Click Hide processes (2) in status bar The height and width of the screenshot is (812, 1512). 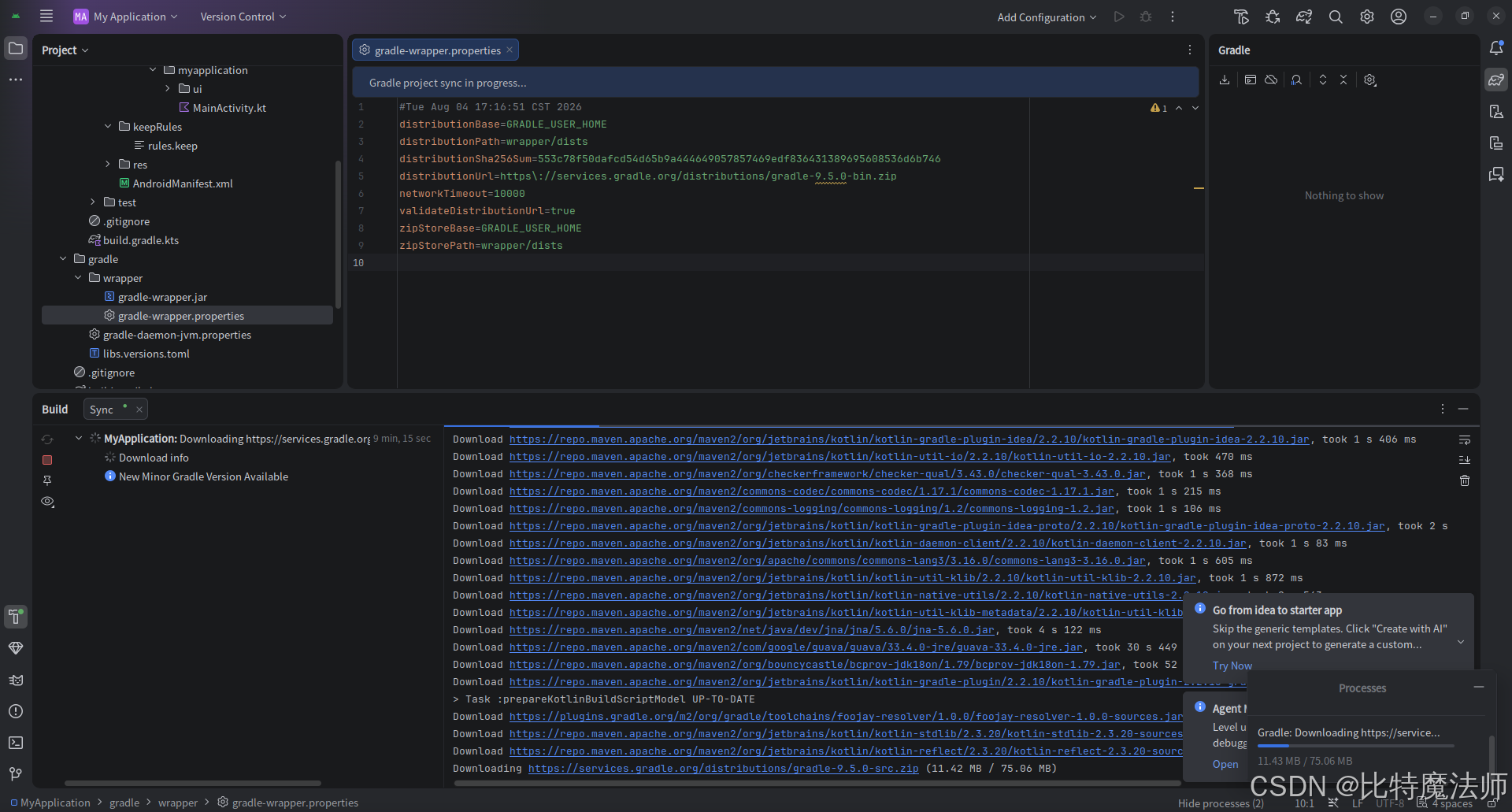point(1221,803)
